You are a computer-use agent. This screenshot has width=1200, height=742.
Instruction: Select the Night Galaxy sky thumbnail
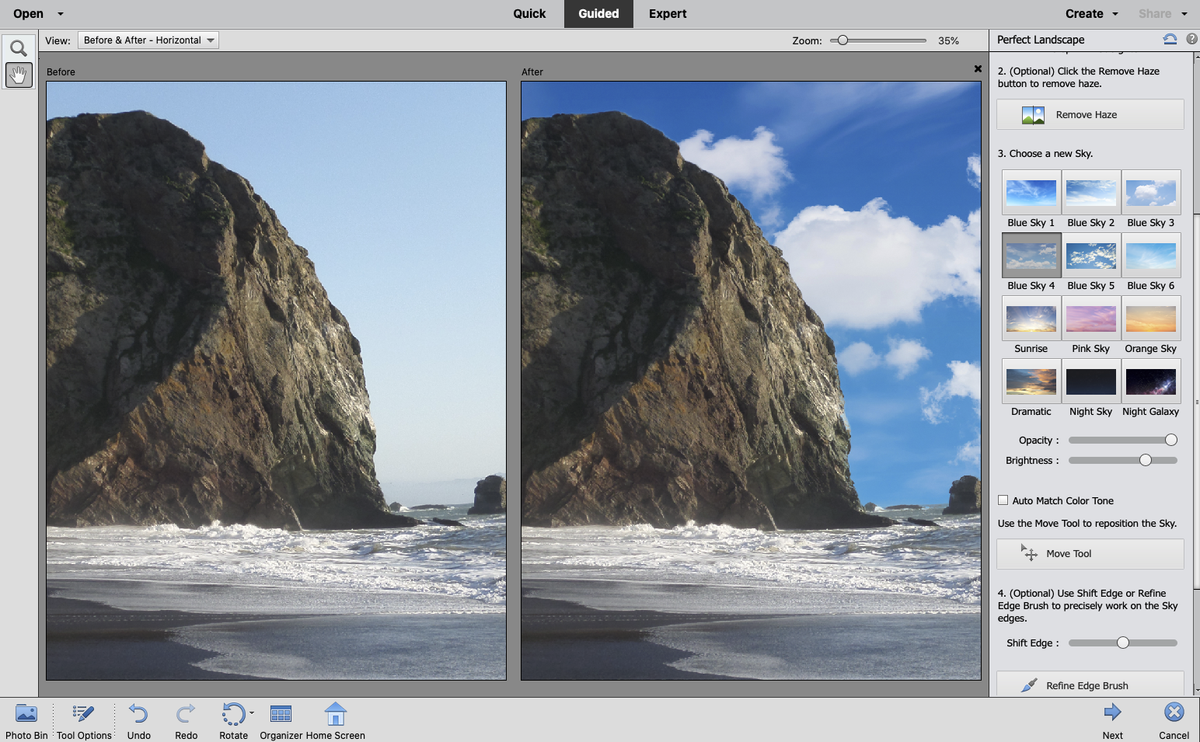(x=1150, y=381)
